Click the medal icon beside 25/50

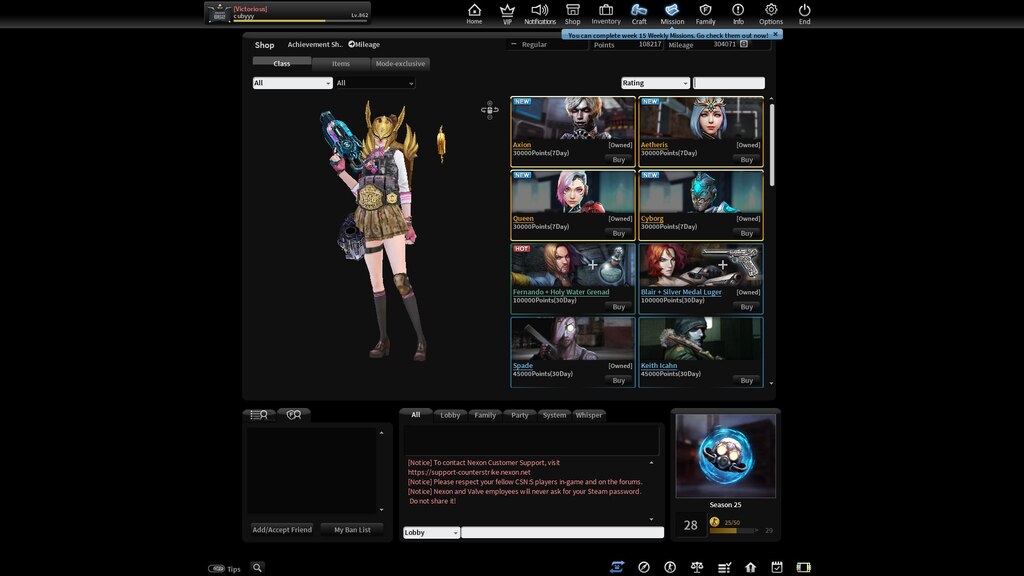pos(714,522)
